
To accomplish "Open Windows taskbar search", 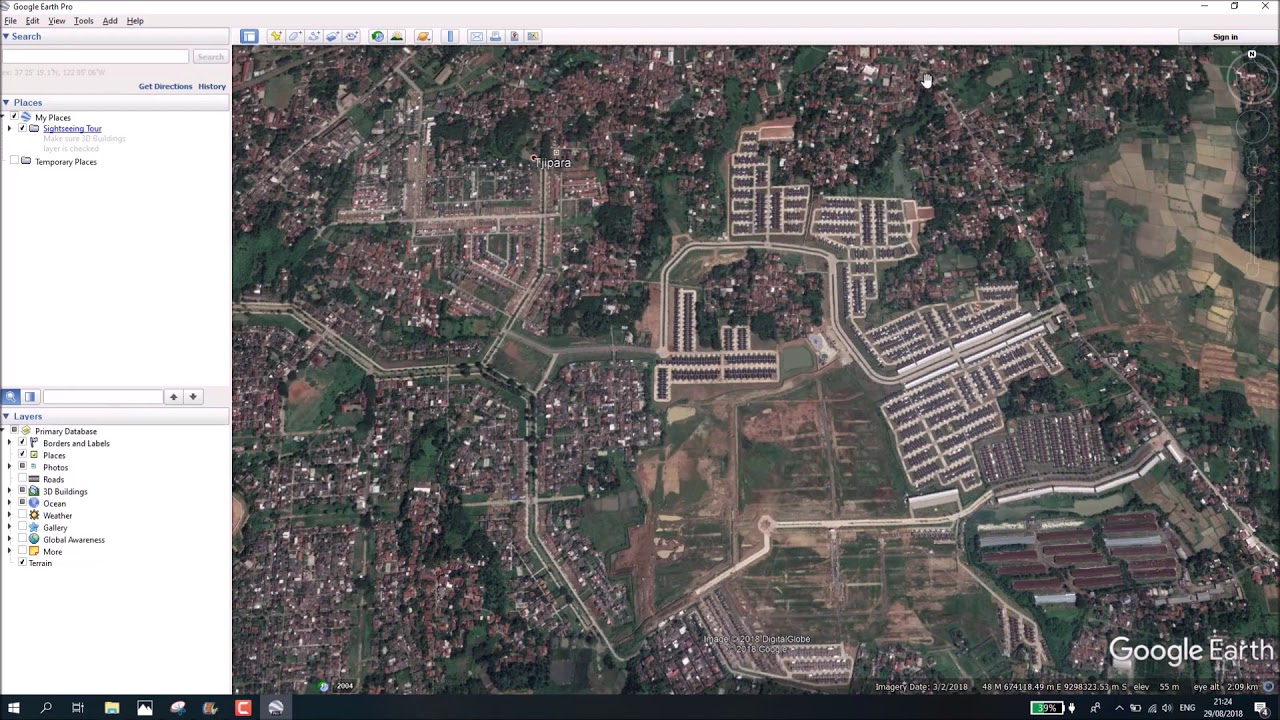I will pyautogui.click(x=46, y=708).
